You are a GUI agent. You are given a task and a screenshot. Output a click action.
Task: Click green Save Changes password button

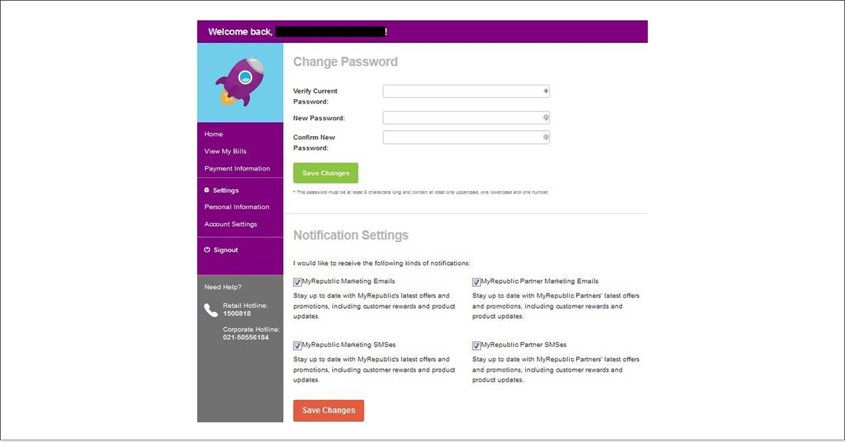point(325,173)
